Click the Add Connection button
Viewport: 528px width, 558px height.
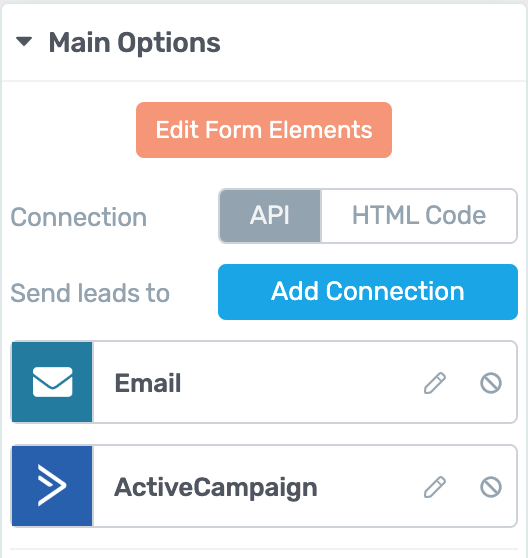click(x=368, y=292)
